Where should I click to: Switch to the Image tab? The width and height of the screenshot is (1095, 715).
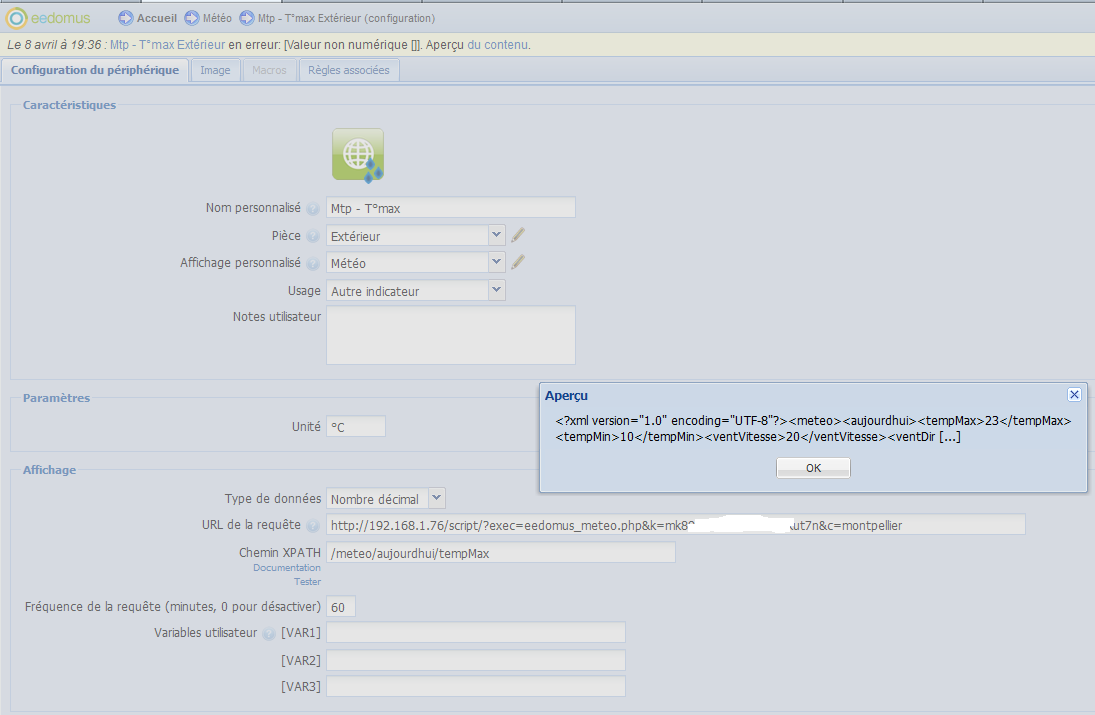pos(215,70)
